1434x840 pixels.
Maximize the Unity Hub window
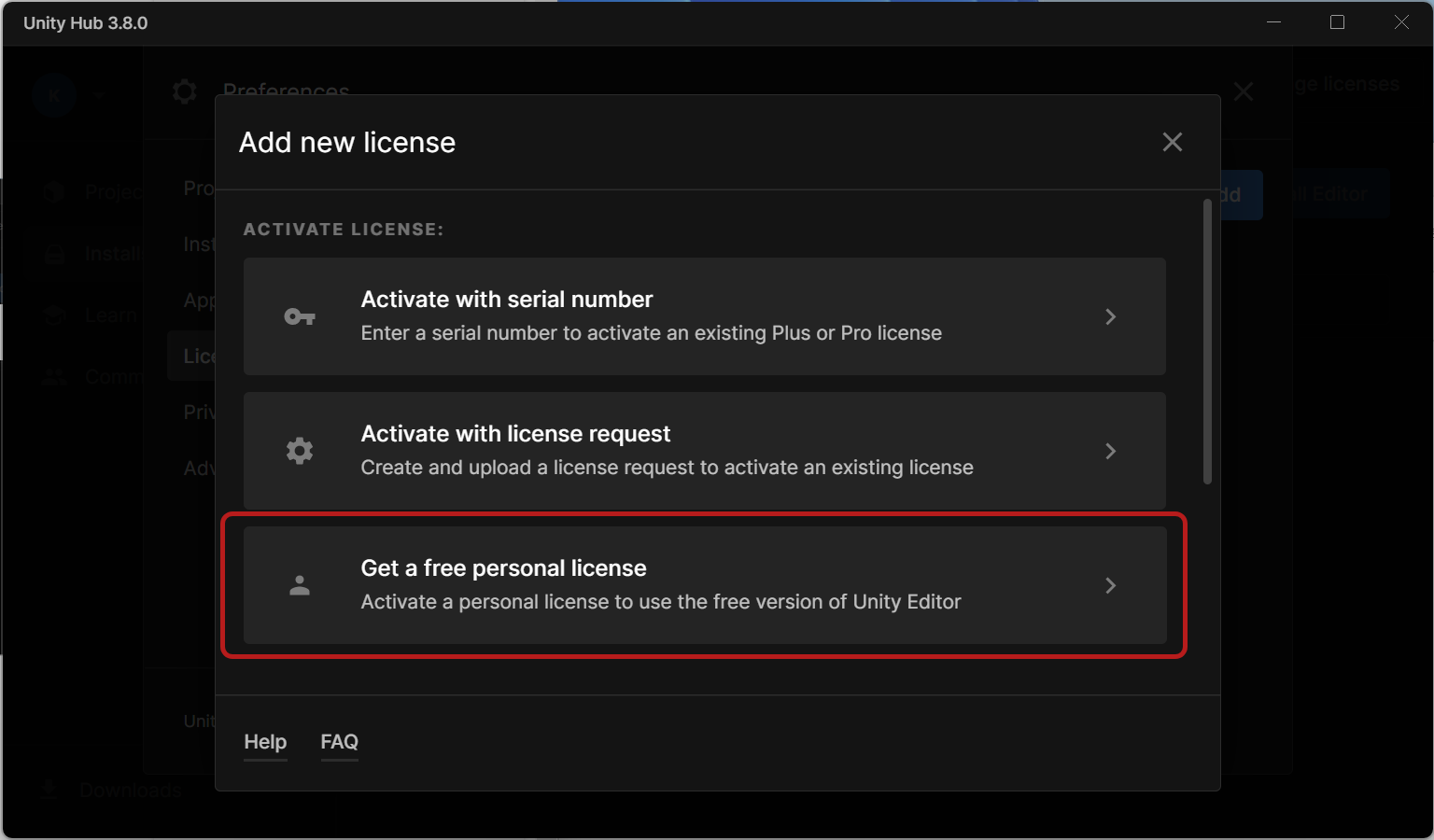pos(1337,22)
